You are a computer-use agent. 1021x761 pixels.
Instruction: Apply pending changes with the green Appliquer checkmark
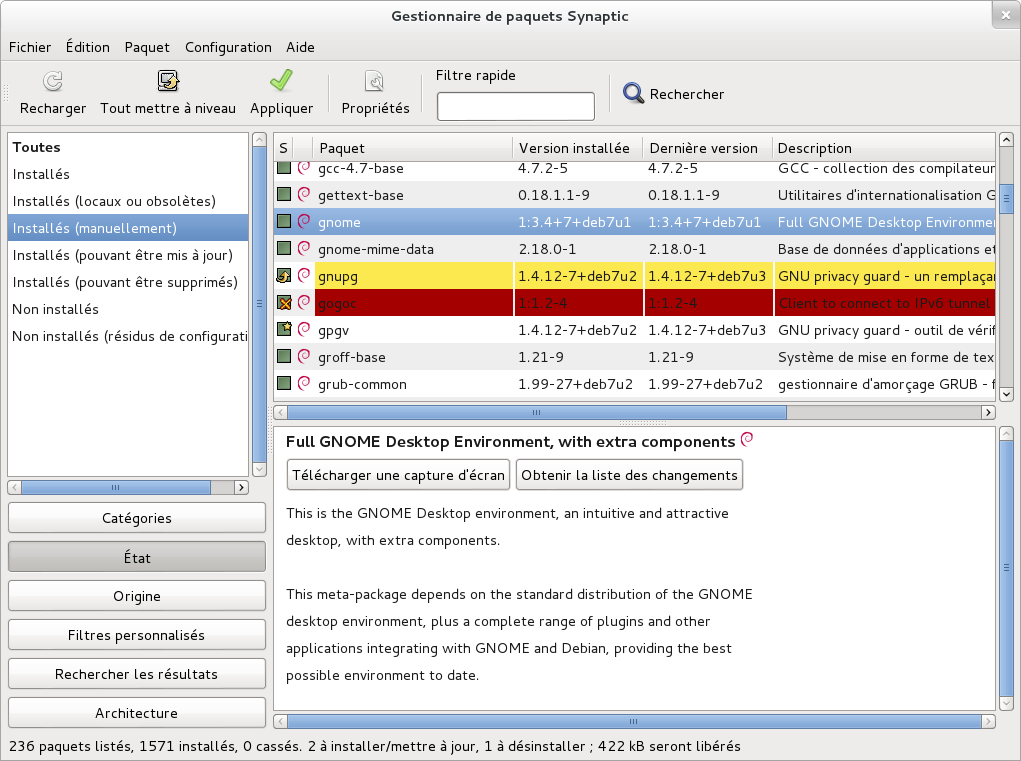coord(281,81)
